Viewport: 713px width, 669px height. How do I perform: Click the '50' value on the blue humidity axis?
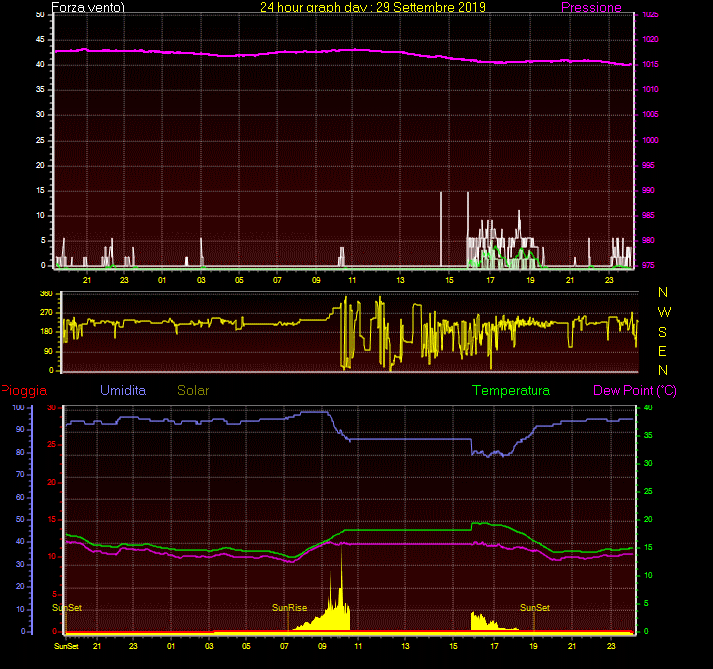(20, 519)
